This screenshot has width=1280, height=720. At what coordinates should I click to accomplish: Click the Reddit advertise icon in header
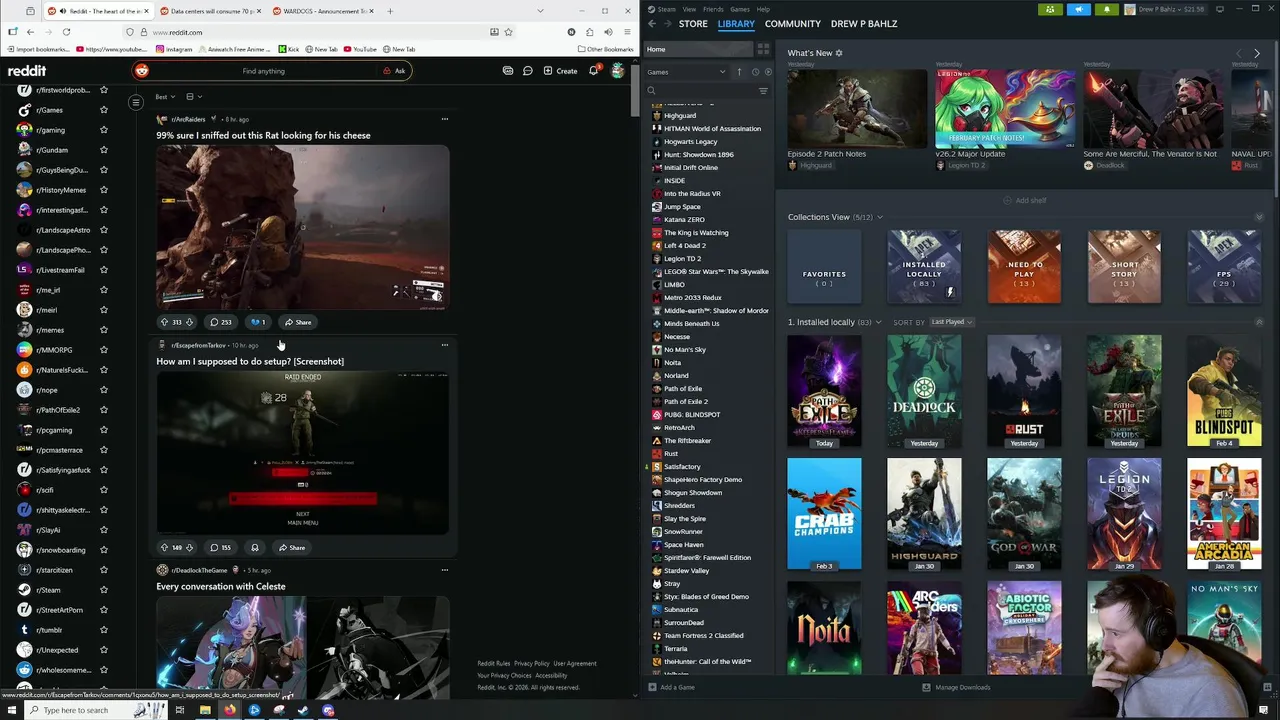click(508, 71)
